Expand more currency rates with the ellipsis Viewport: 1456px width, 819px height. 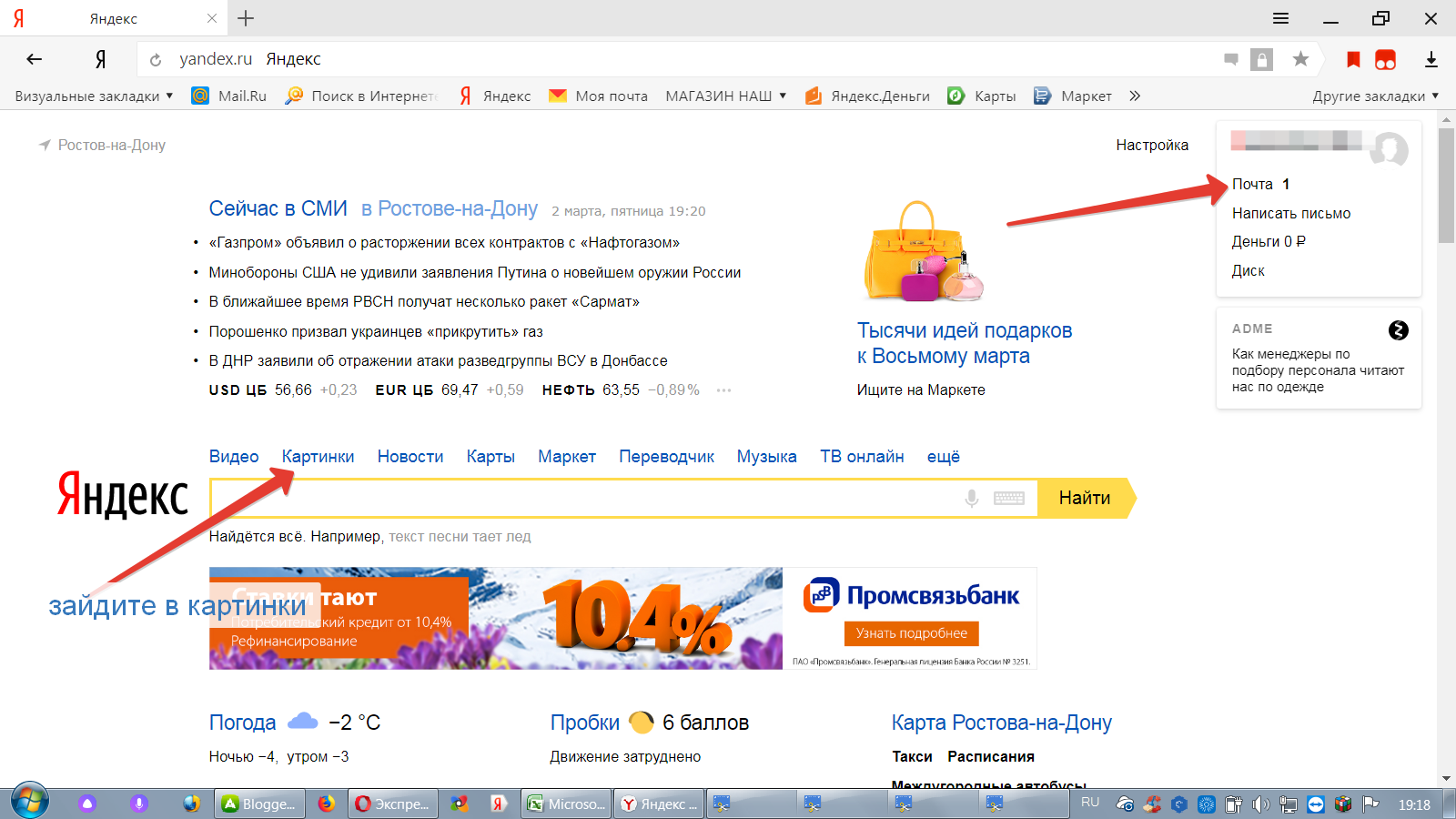723,390
